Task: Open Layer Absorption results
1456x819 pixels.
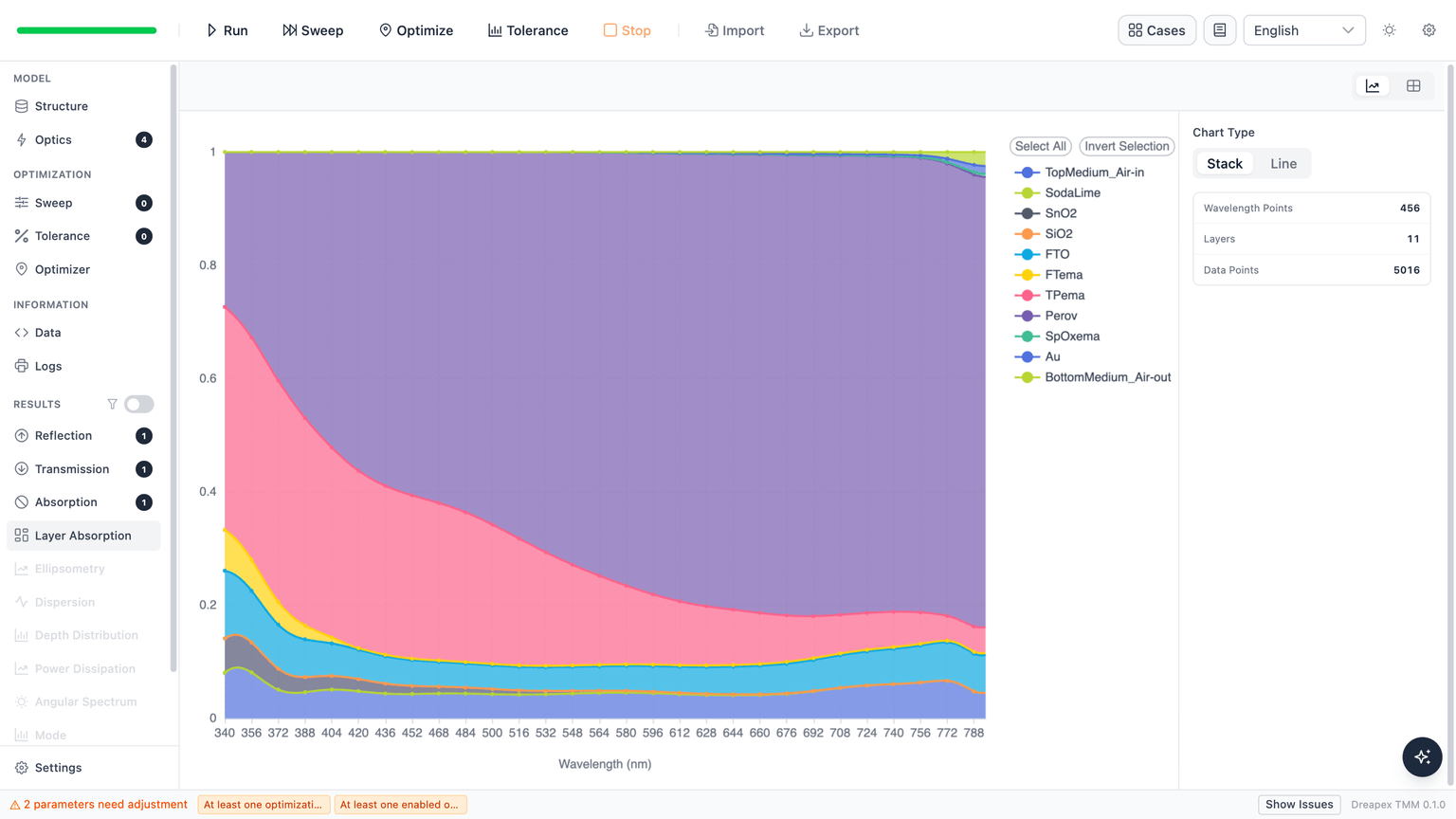Action: click(83, 536)
